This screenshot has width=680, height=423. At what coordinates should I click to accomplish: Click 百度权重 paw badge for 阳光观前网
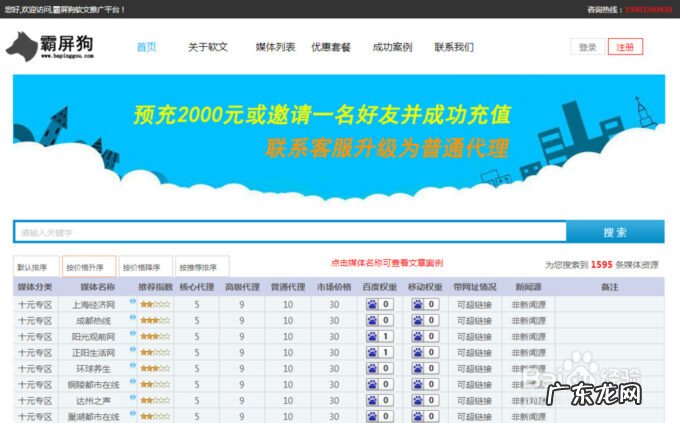(379, 337)
